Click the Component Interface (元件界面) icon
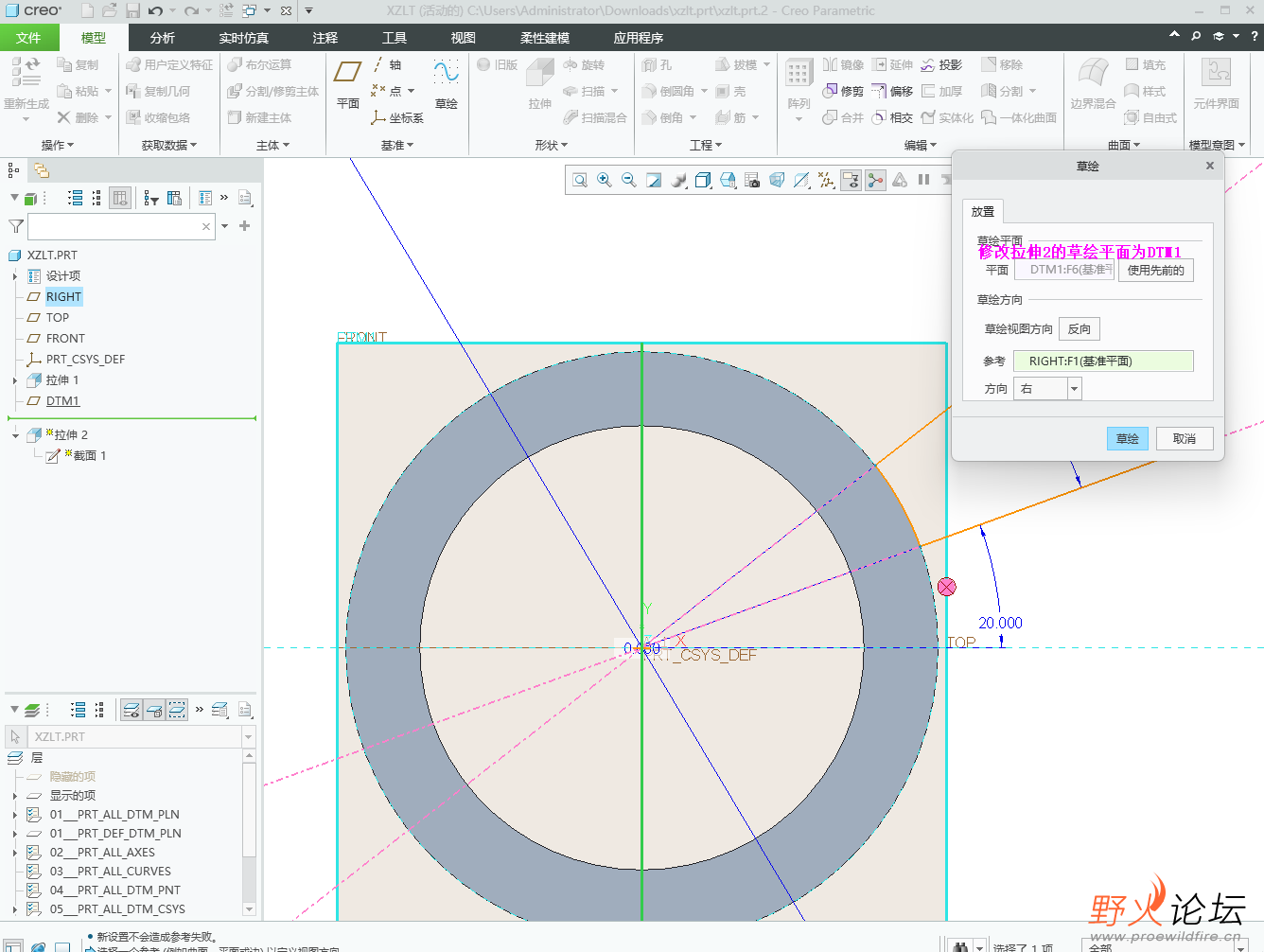The width and height of the screenshot is (1264, 952). pos(1216,83)
